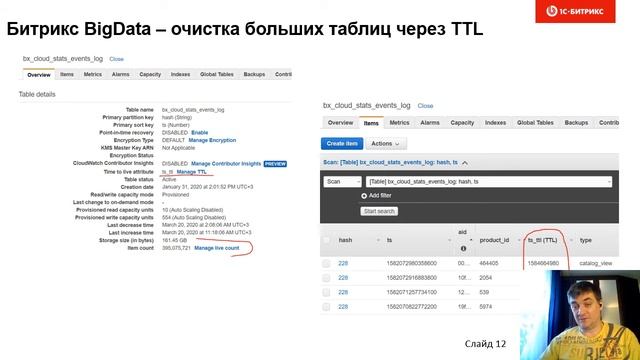Click the plus icon beside Add filter
Image resolution: width=640 pixels, height=360 pixels.
pos(364,196)
